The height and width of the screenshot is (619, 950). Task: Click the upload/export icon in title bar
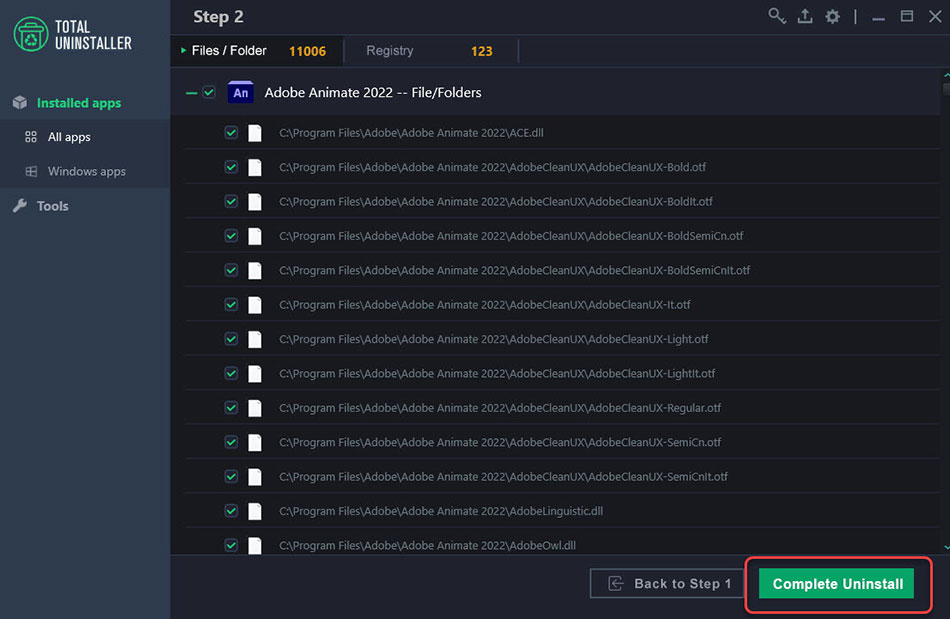point(805,16)
